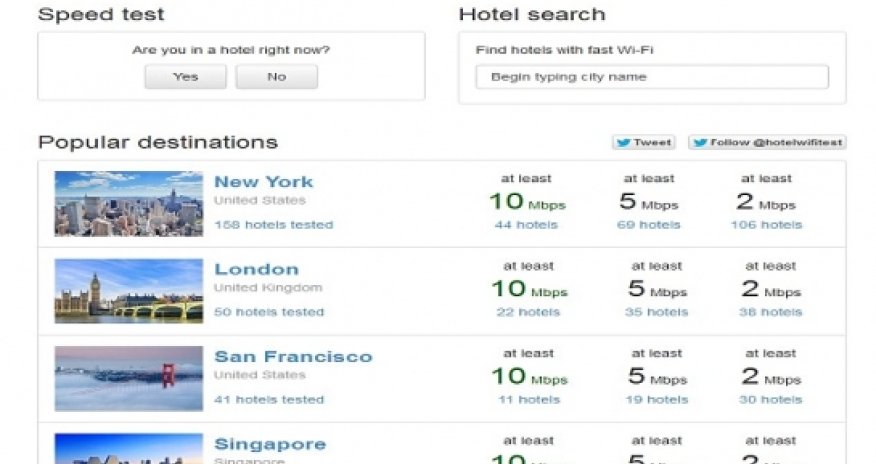
Task: Click '41 hotels tested' for San Francisco
Action: [269, 400]
